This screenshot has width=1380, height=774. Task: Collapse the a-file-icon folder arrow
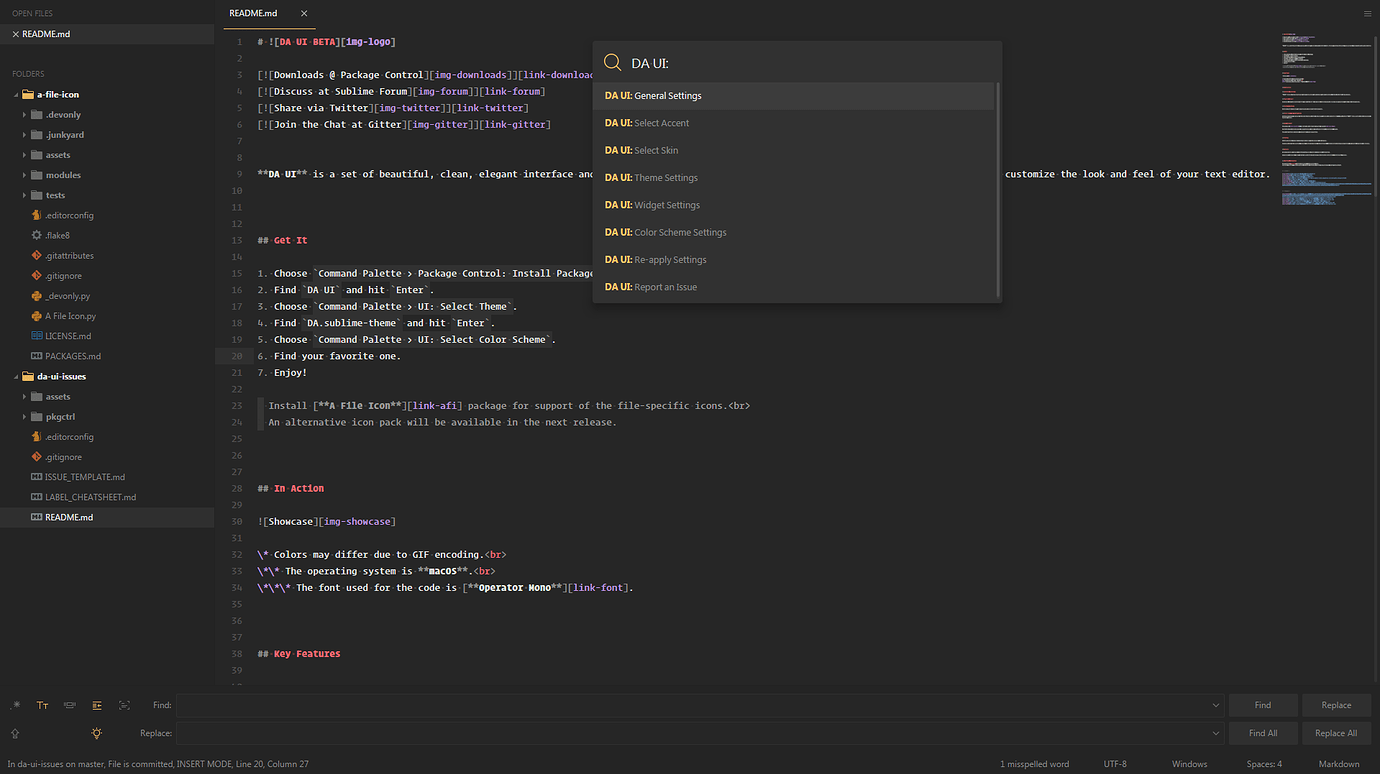coord(15,94)
